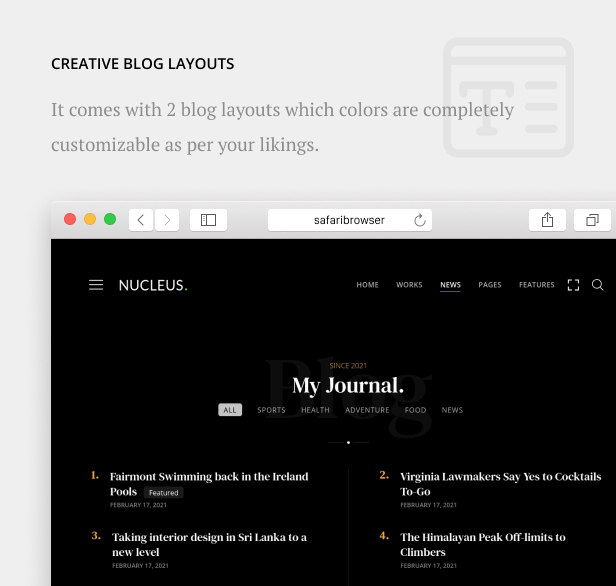Open the Fairmont Swimming article
The width and height of the screenshot is (616, 586).
pyautogui.click(x=209, y=484)
